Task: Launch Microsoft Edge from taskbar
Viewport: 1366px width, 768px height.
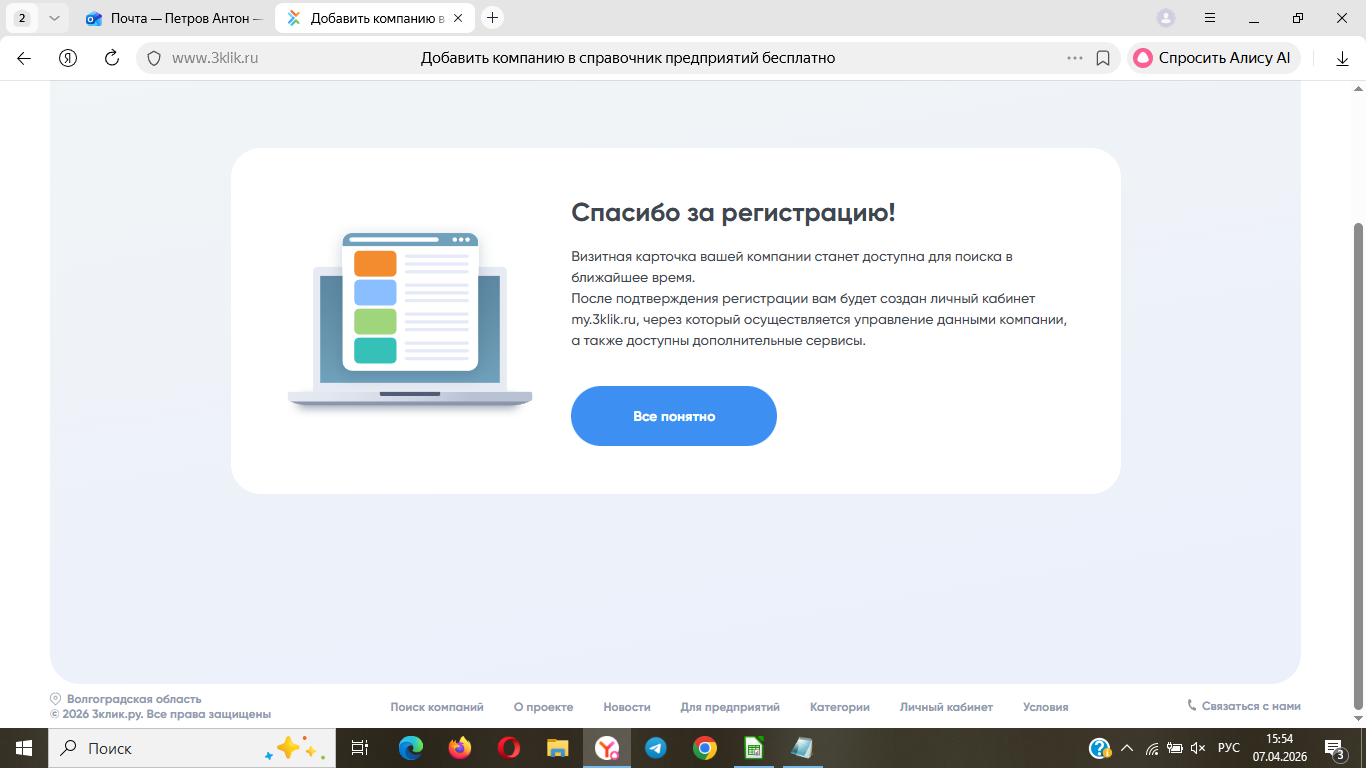Action: pyautogui.click(x=411, y=748)
